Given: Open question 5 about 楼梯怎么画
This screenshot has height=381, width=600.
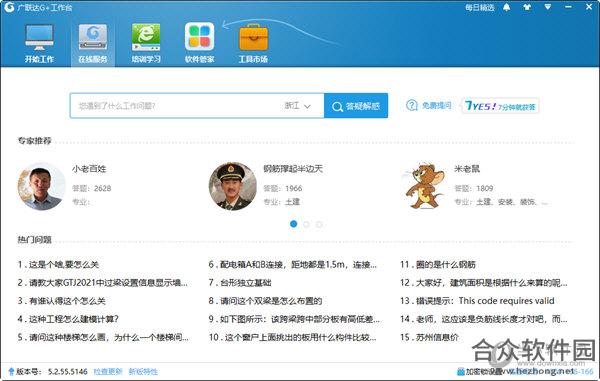Looking at the screenshot, I should pos(103,337).
